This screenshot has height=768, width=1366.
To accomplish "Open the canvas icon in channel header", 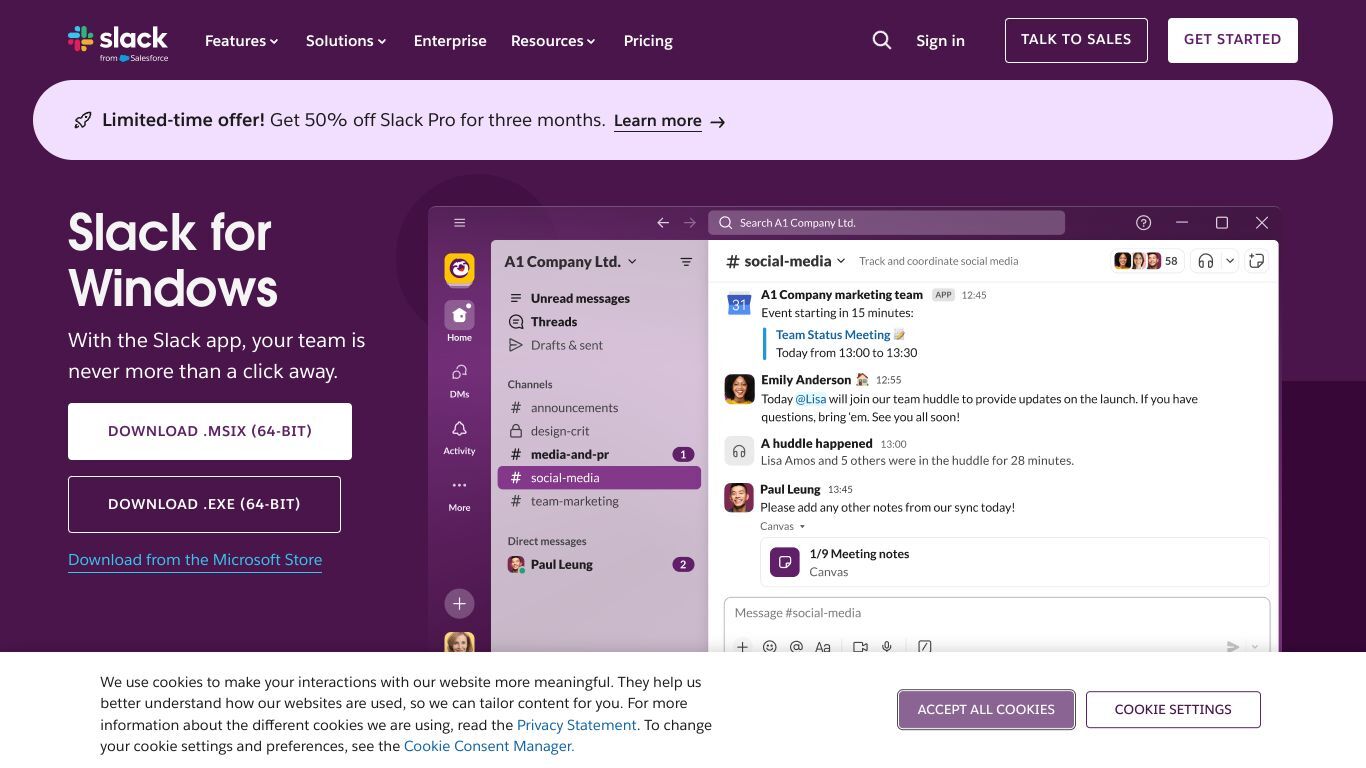I will [1257, 261].
